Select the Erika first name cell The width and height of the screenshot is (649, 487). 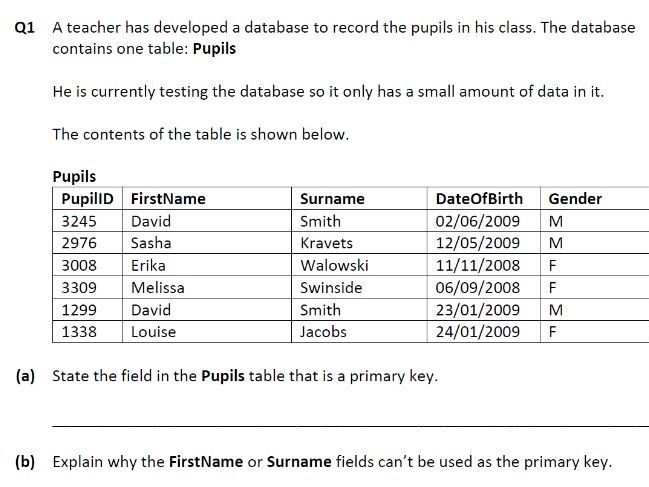click(x=148, y=266)
